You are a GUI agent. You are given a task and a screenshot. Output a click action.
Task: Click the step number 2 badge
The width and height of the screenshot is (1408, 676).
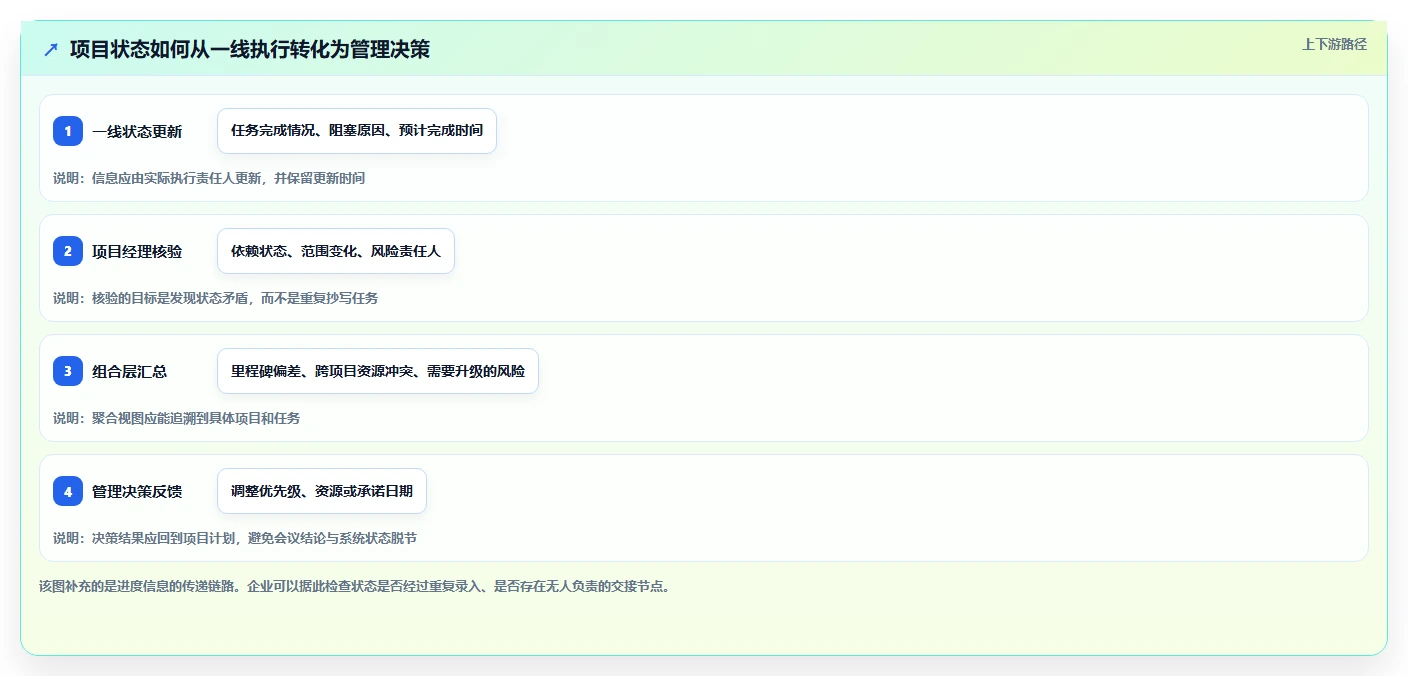click(68, 251)
